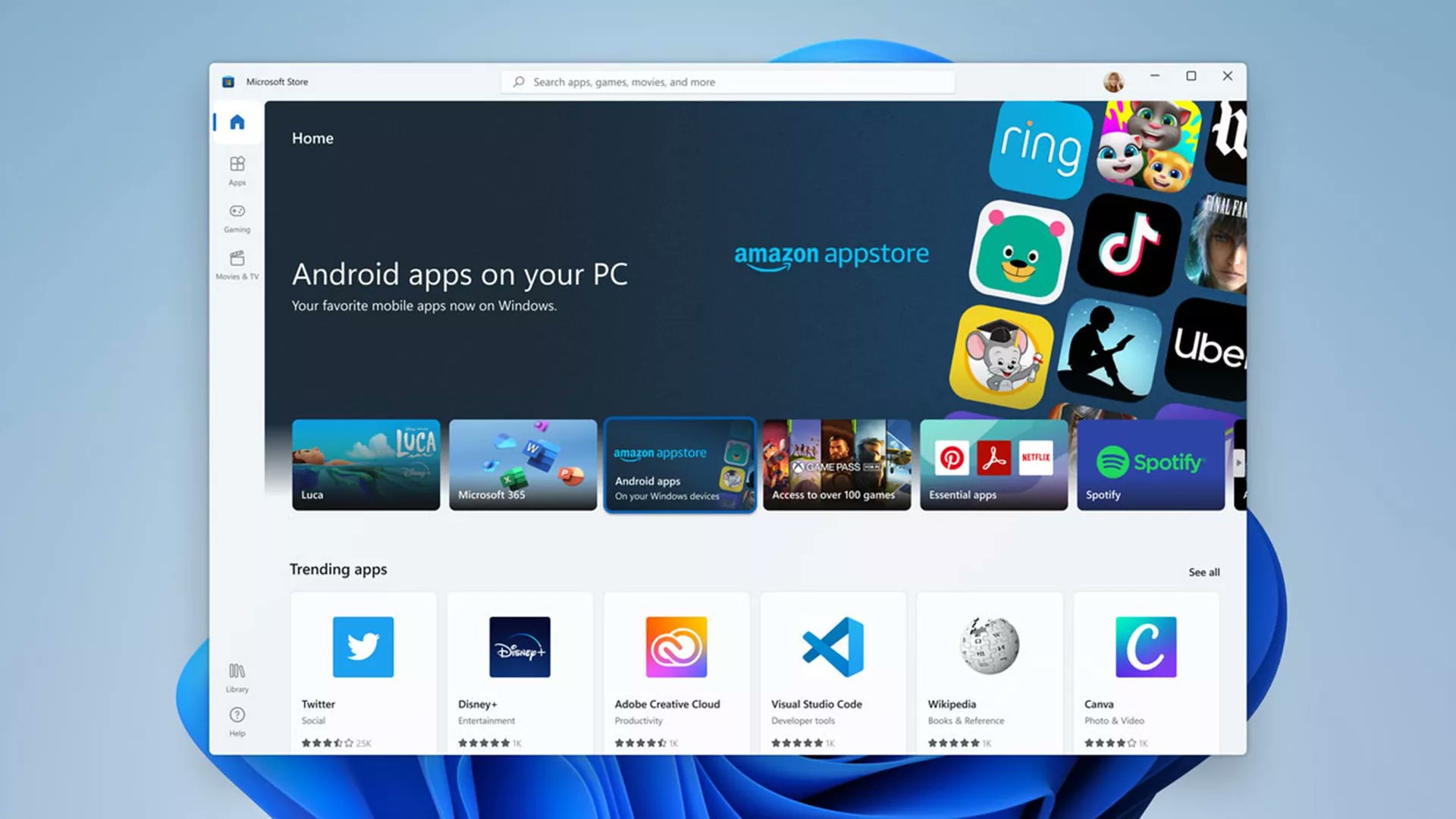The image size is (1456, 819).
Task: Click the Final Fantasy app icon
Action: (x=1218, y=243)
